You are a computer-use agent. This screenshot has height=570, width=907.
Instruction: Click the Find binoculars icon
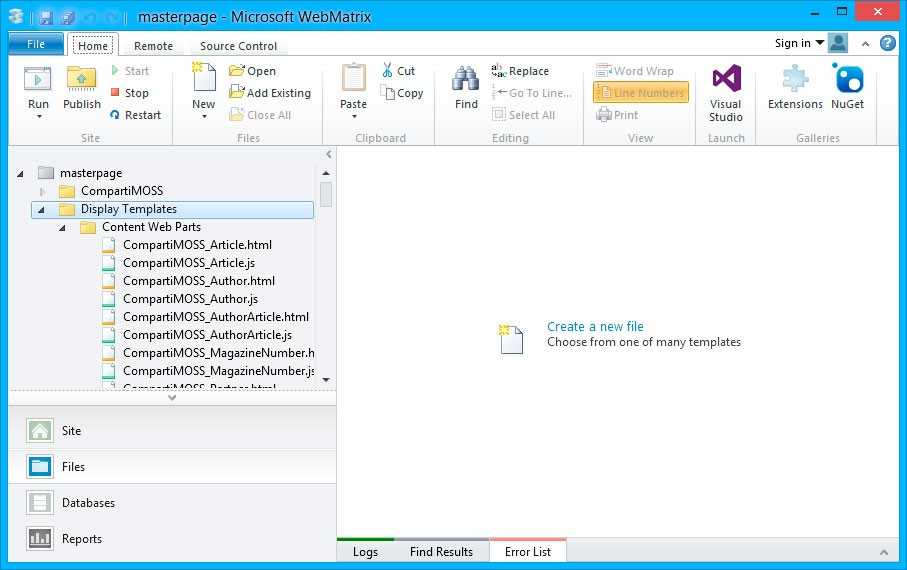[466, 79]
